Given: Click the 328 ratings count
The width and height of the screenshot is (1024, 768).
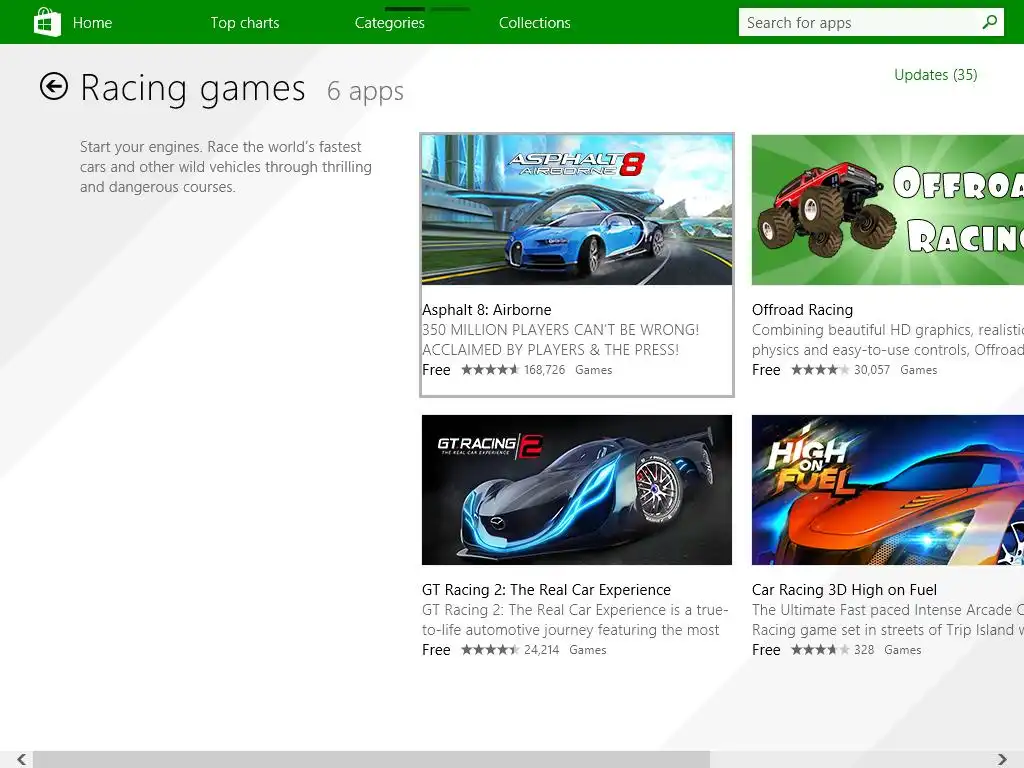Looking at the screenshot, I should (x=864, y=650).
